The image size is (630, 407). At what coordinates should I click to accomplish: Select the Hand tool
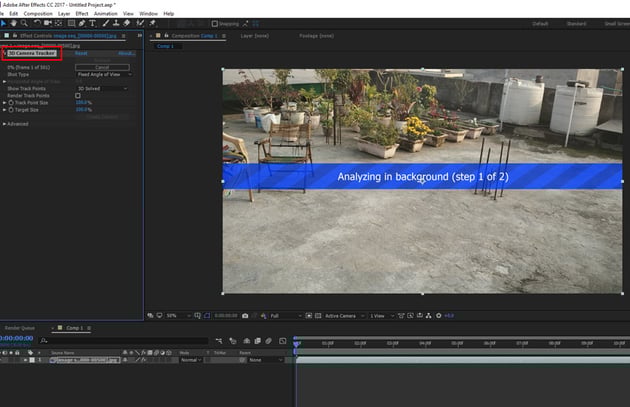[x=14, y=23]
